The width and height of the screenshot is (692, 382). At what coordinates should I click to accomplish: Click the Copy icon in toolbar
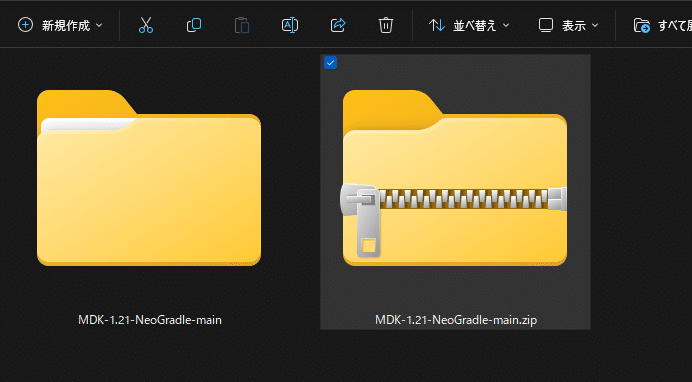[x=194, y=25]
